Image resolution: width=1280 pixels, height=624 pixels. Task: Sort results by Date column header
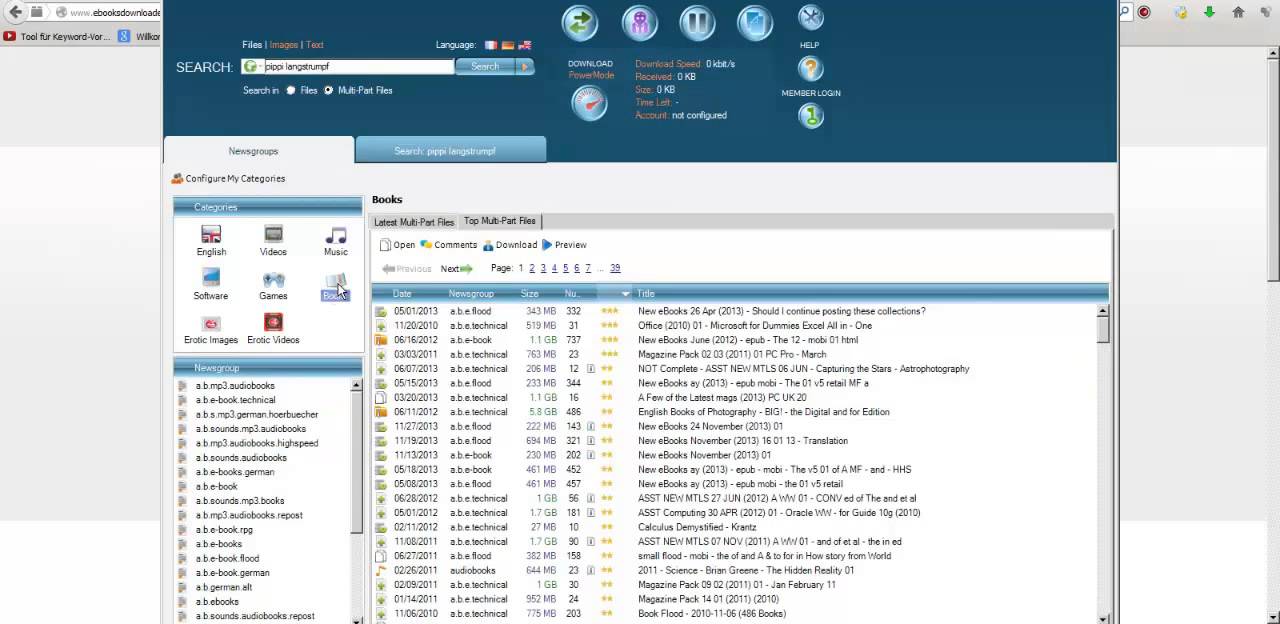click(x=402, y=294)
